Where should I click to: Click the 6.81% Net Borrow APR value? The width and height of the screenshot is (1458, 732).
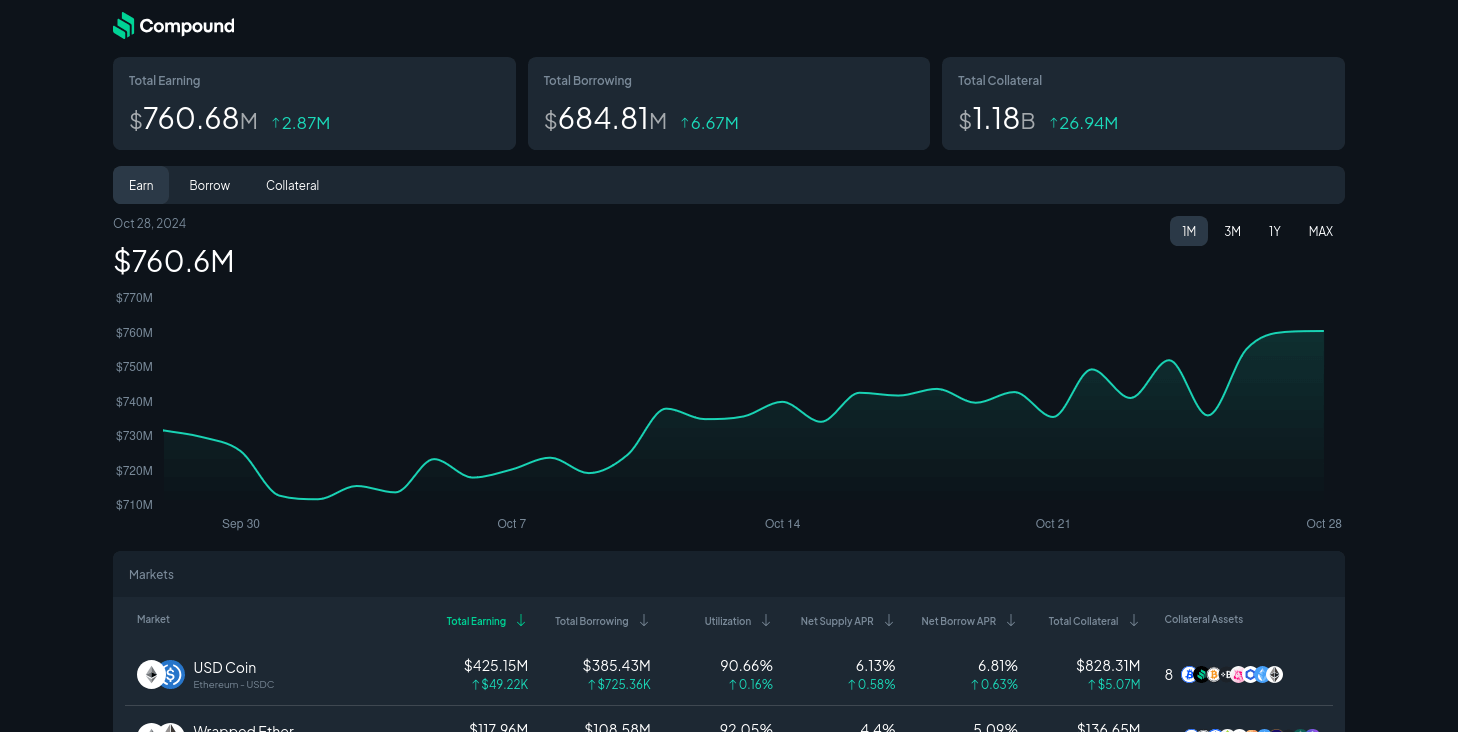(998, 666)
